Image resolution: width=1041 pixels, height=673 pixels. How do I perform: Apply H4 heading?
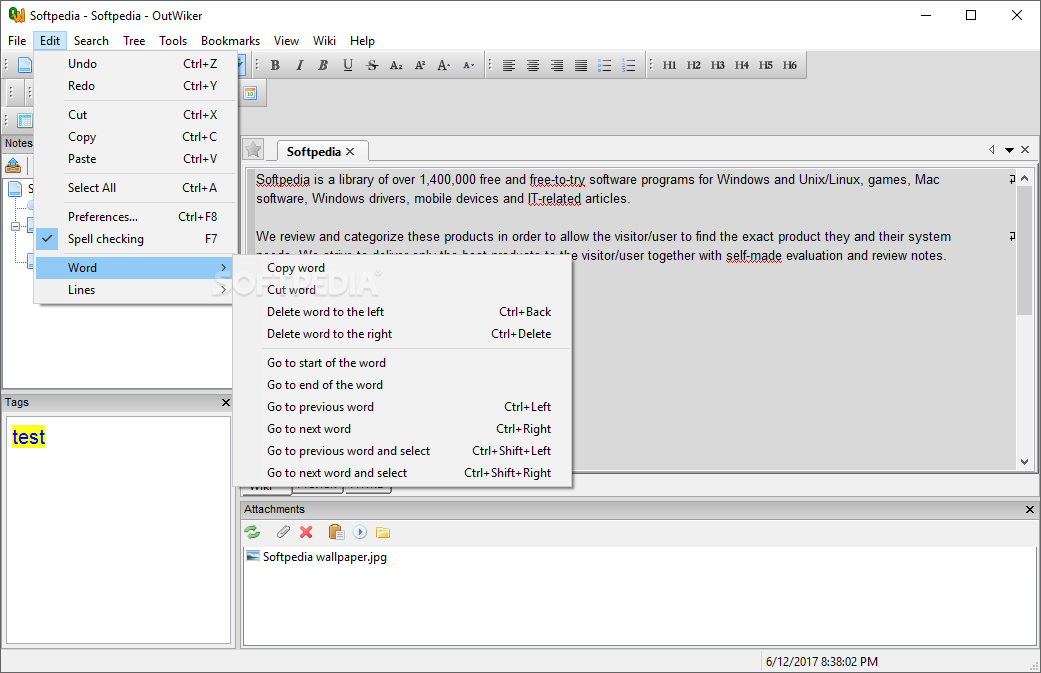741,65
